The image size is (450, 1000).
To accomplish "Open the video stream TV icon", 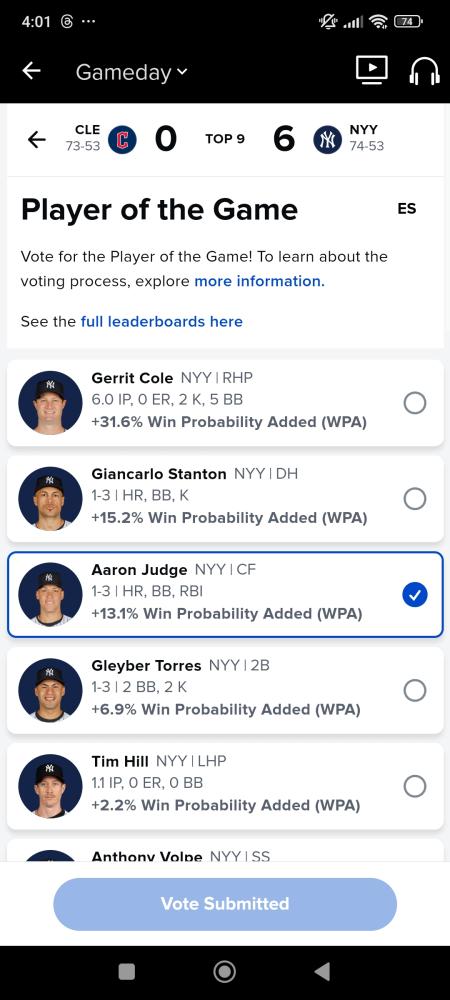I will click(372, 70).
